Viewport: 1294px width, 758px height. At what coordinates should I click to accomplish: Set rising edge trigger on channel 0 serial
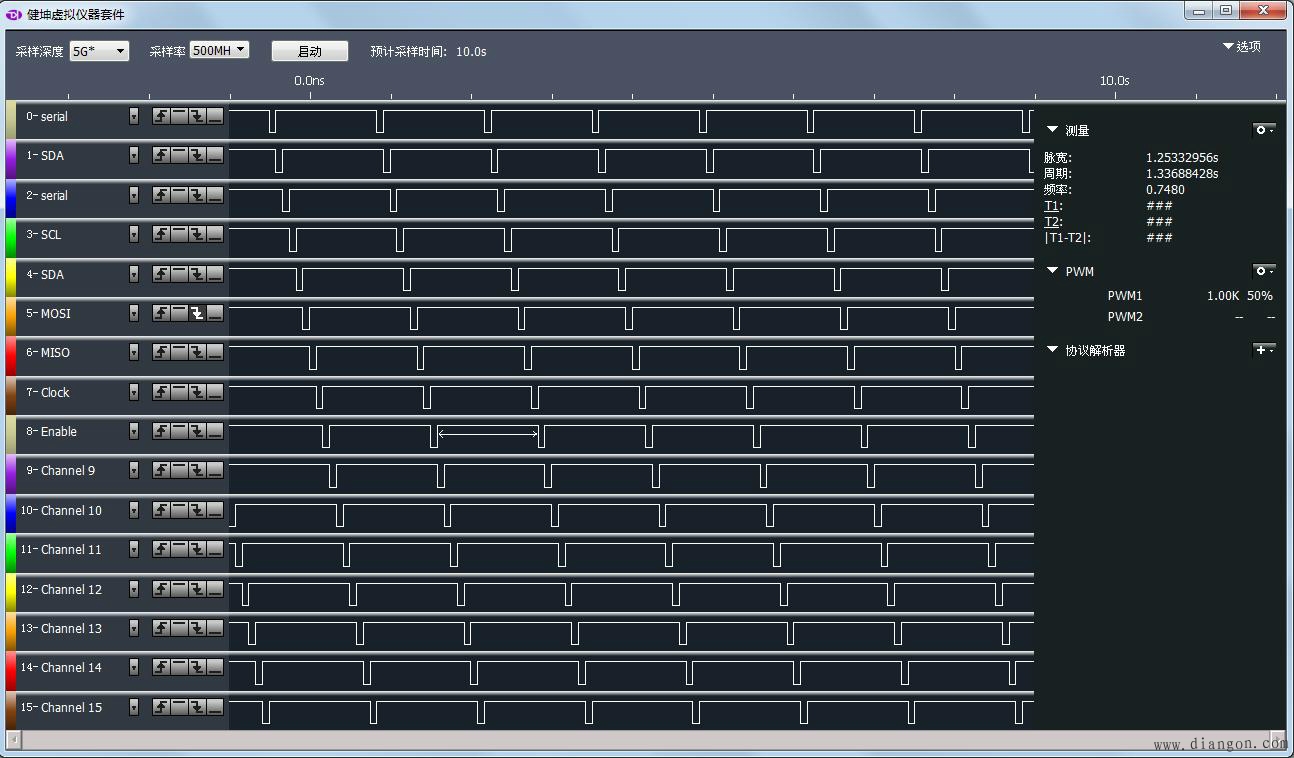(161, 117)
